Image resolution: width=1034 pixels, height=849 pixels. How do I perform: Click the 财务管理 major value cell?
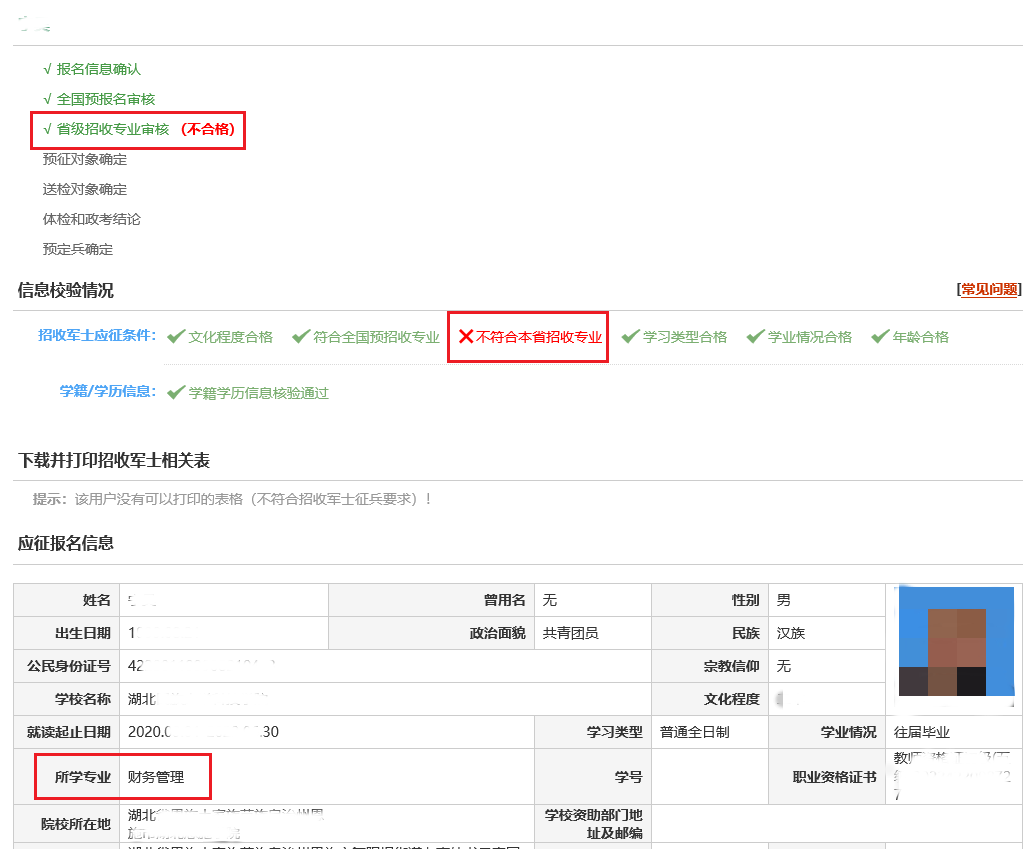tap(156, 777)
